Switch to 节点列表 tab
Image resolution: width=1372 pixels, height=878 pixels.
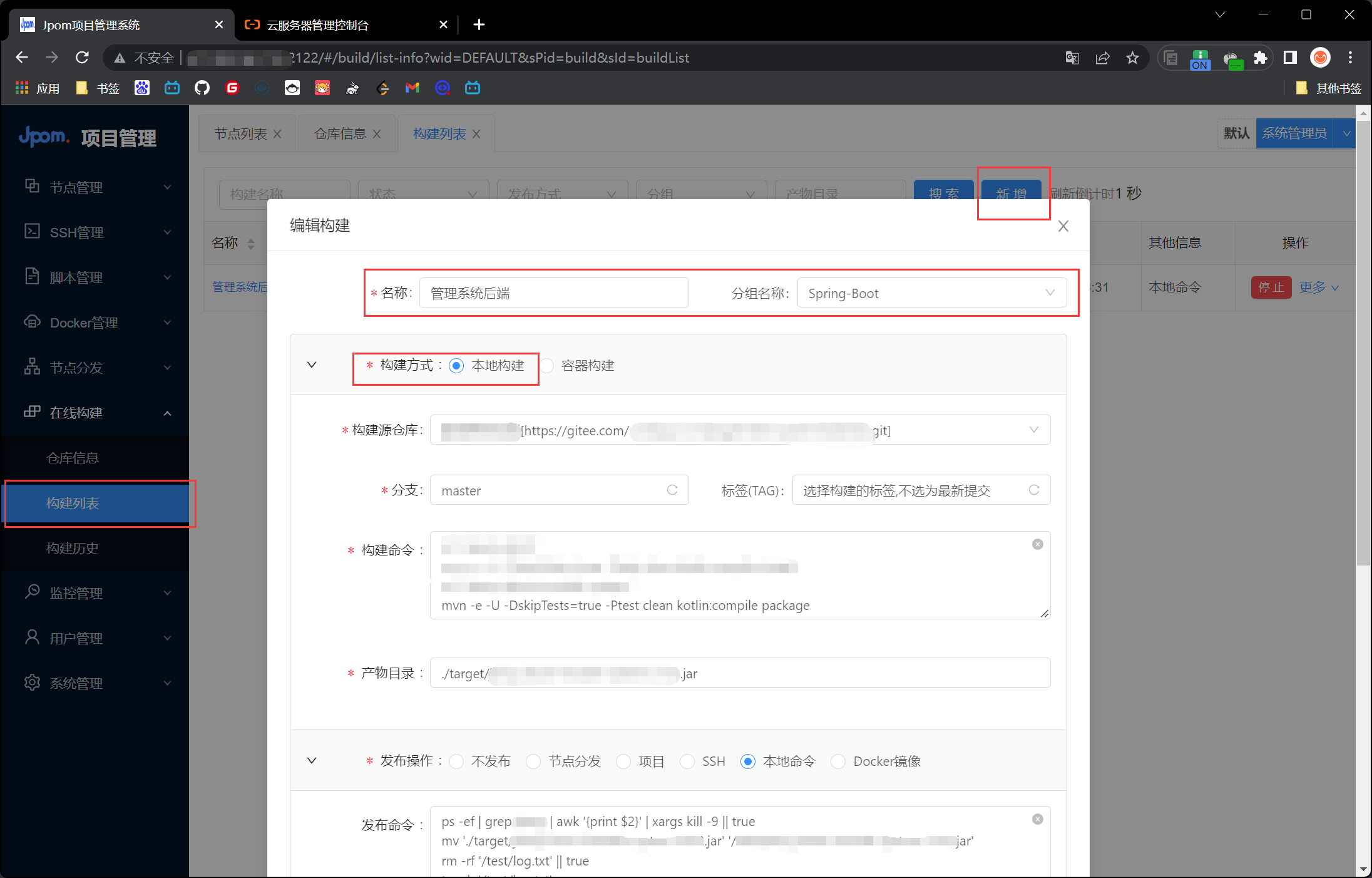click(x=240, y=134)
